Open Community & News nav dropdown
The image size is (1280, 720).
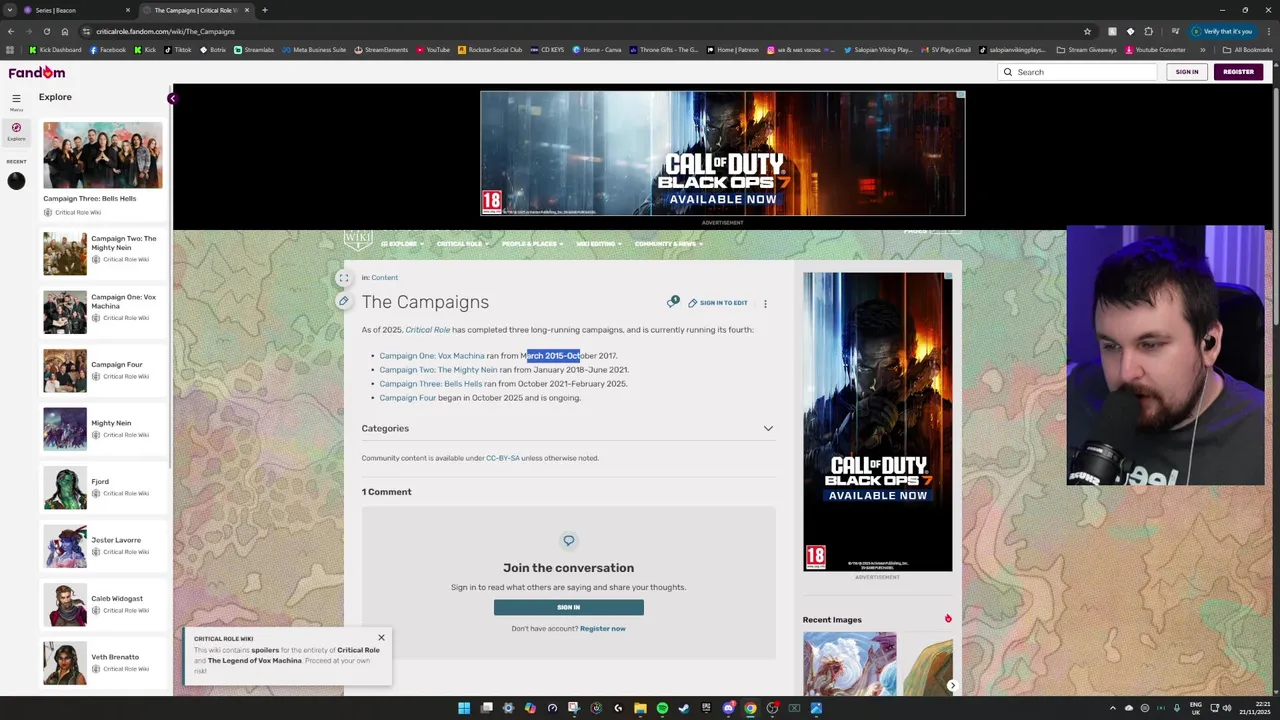coord(668,244)
